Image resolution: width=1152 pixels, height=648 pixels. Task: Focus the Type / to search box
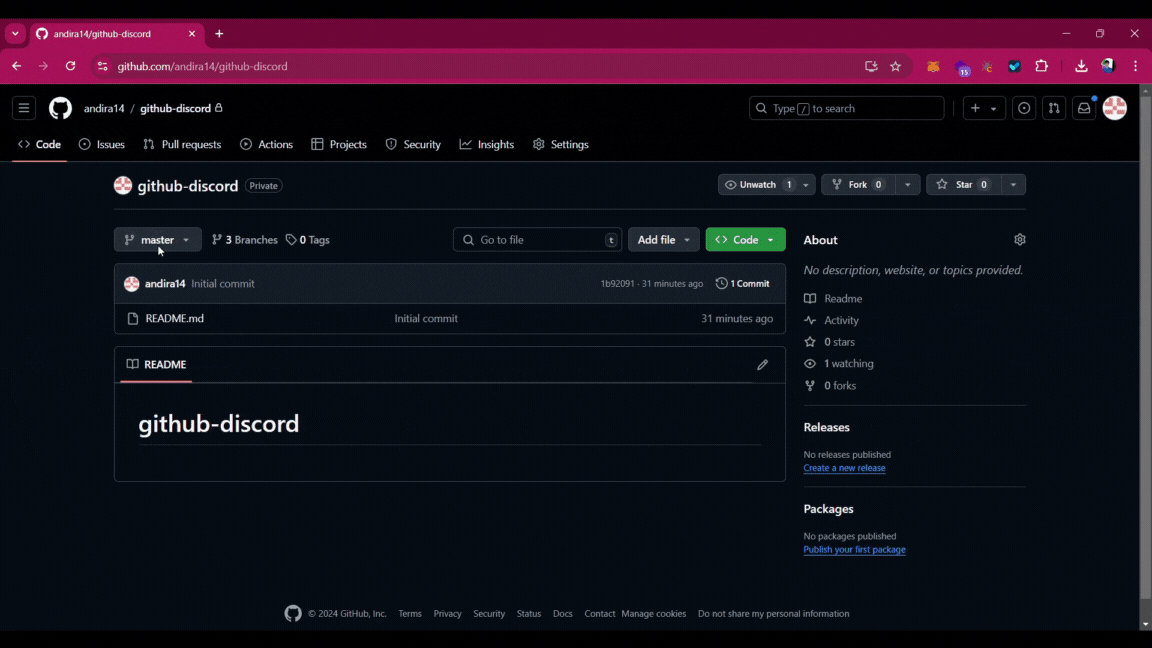point(846,108)
